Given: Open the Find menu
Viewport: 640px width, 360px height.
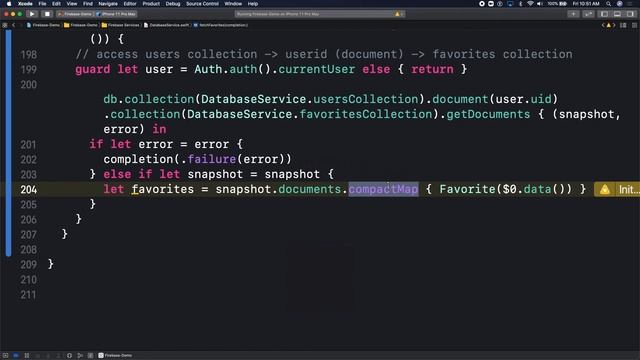Looking at the screenshot, I should point(88,4).
